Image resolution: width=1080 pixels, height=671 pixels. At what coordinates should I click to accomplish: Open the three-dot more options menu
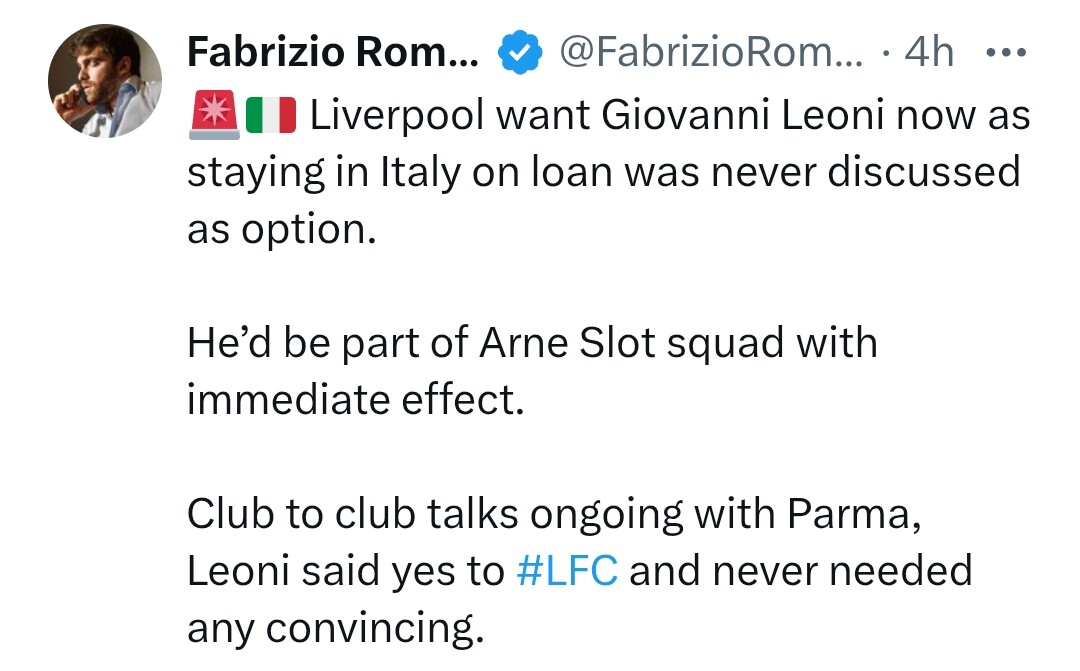[x=1005, y=52]
